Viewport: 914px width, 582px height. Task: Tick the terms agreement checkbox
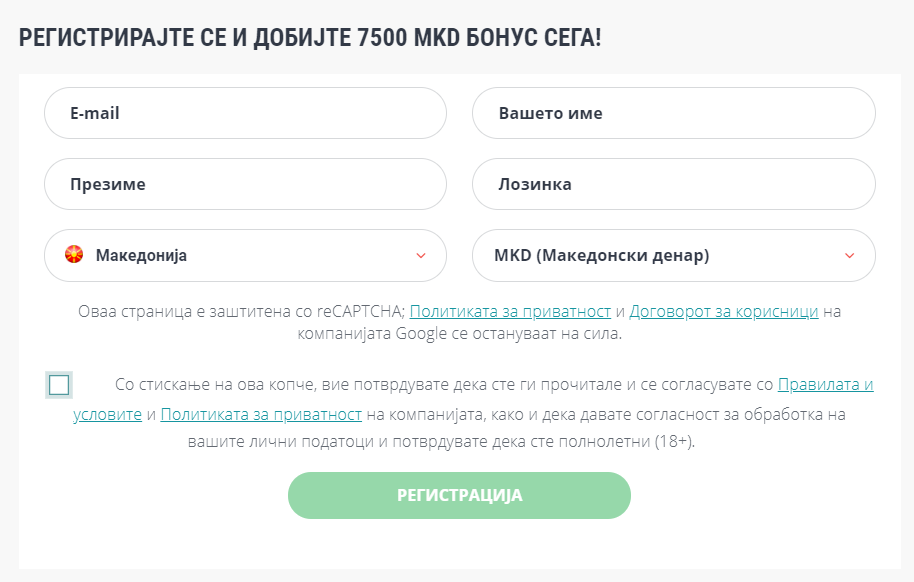coord(59,385)
